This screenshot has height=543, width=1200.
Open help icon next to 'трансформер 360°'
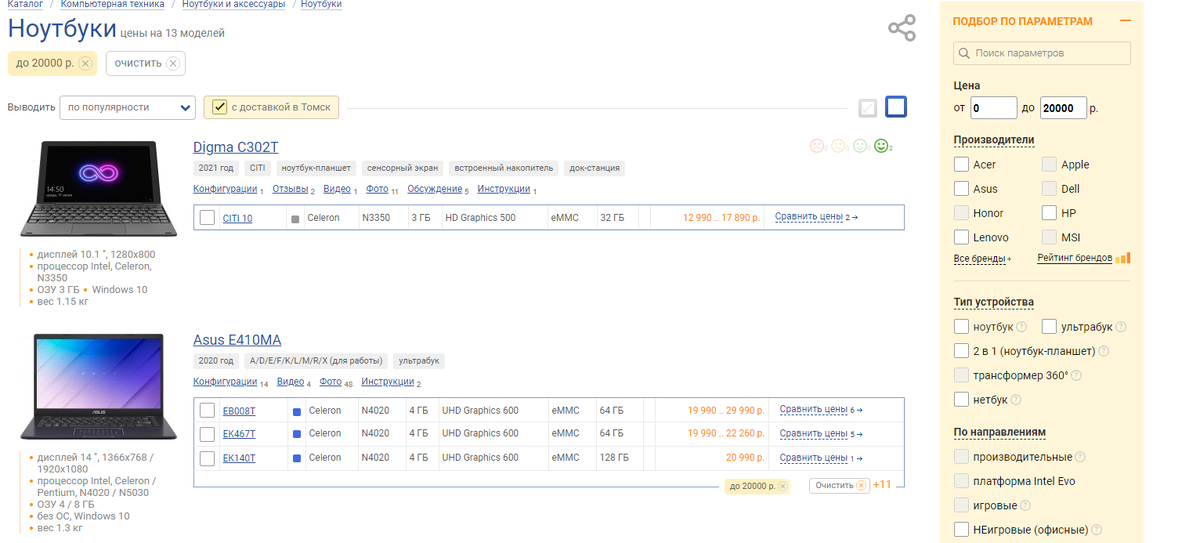[1077, 376]
